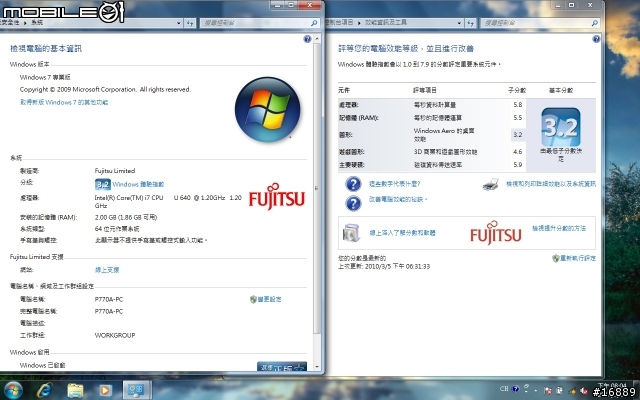Image resolution: width=640 pixels, height=400 pixels.
Task: Click the P770A-PC computer name value
Action: tap(109, 299)
